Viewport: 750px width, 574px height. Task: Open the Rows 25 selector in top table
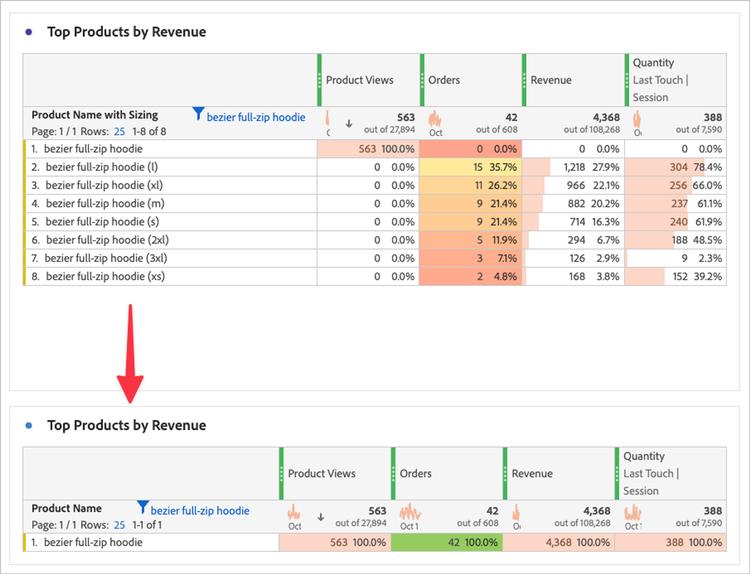(x=119, y=131)
